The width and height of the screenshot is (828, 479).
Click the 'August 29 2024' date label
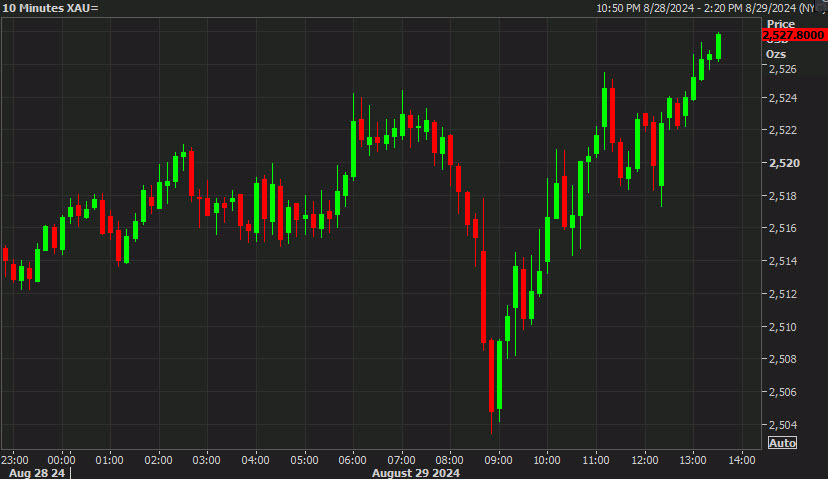(416, 473)
